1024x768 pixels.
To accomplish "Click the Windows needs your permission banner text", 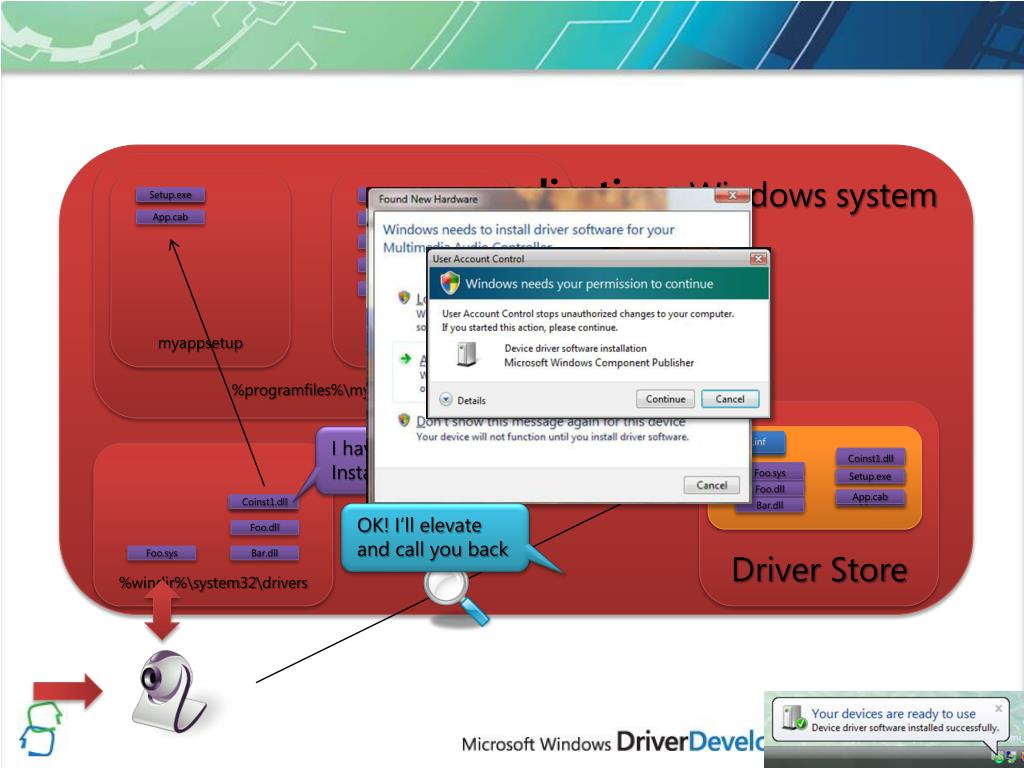I will (x=589, y=283).
